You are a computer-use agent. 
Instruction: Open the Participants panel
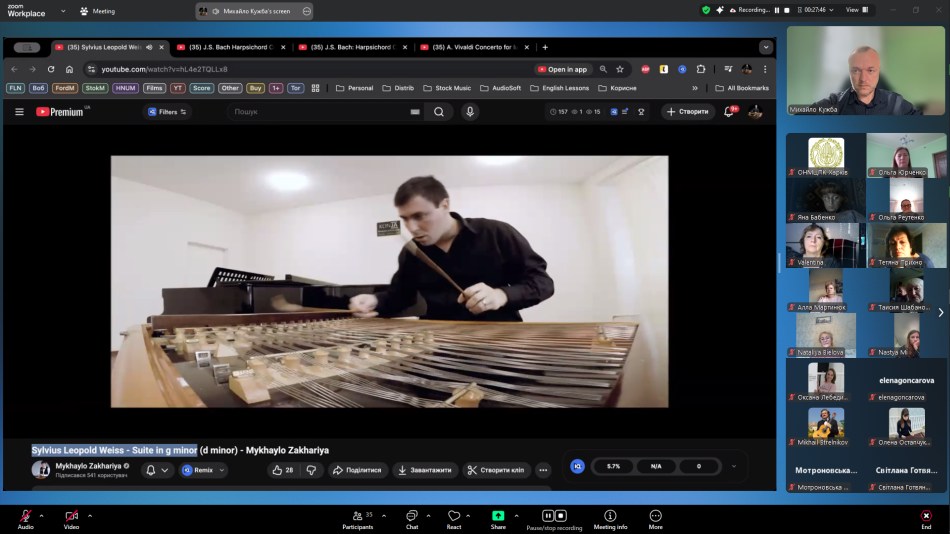pyautogui.click(x=357, y=516)
